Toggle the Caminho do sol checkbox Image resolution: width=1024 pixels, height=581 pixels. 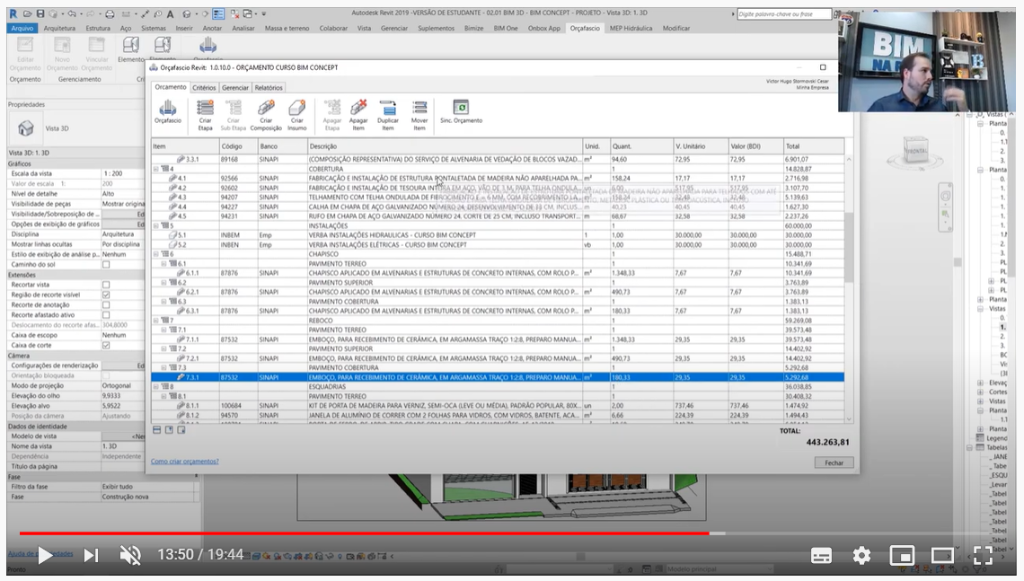point(106,264)
